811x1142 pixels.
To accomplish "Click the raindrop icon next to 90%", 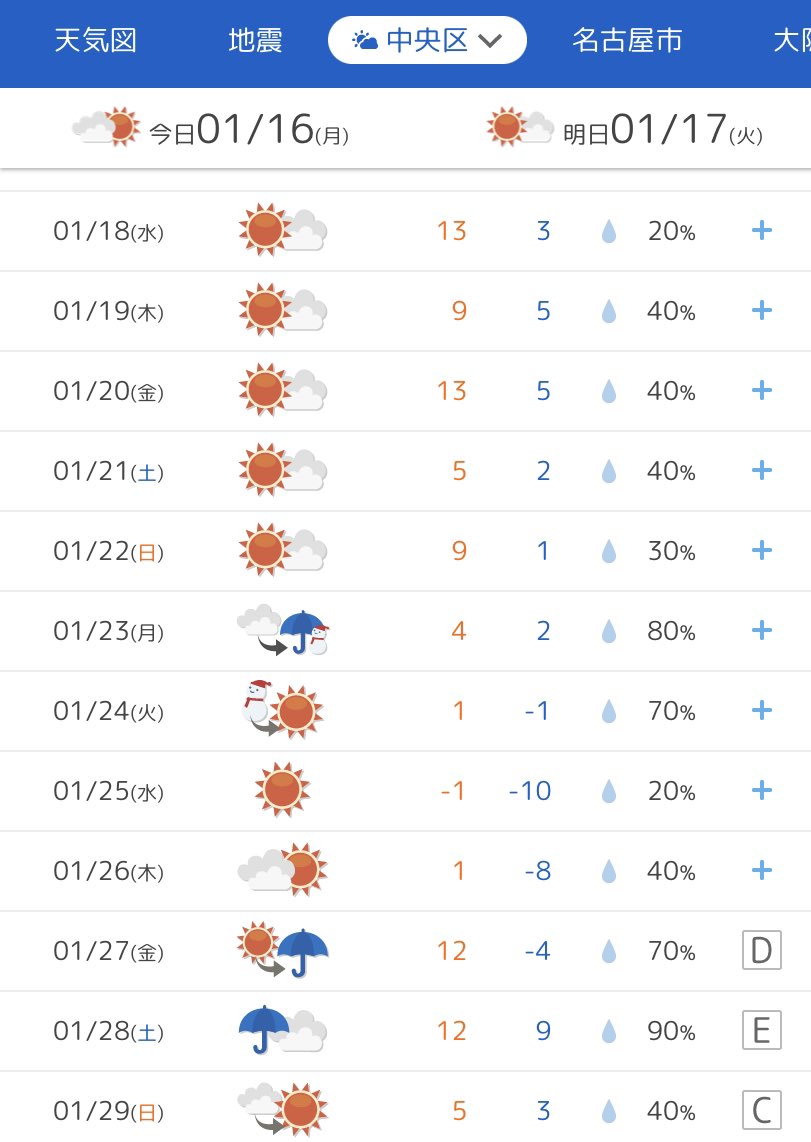I will click(x=609, y=1031).
